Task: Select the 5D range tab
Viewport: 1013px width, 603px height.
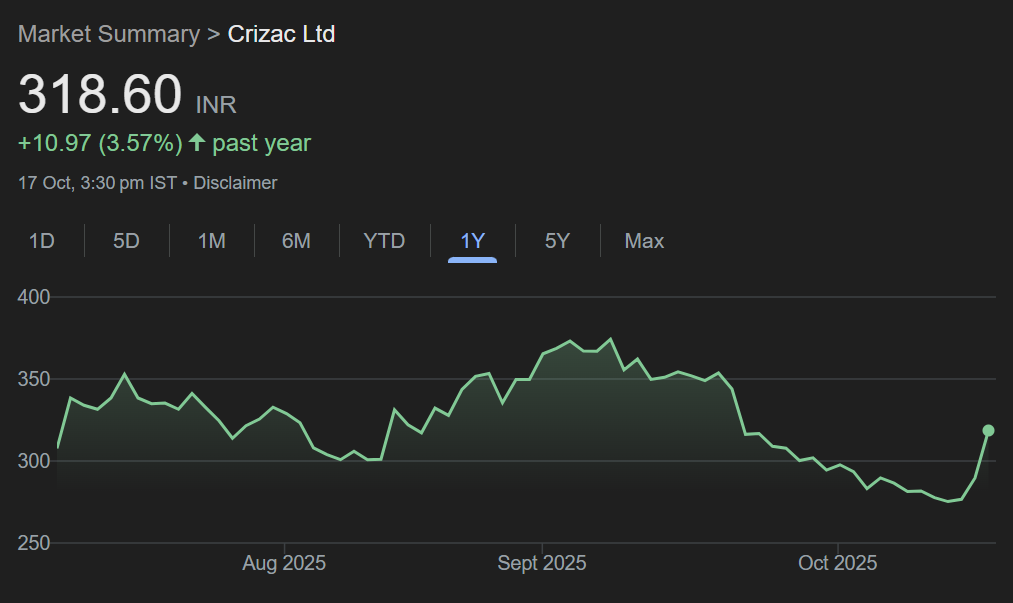Action: point(126,241)
